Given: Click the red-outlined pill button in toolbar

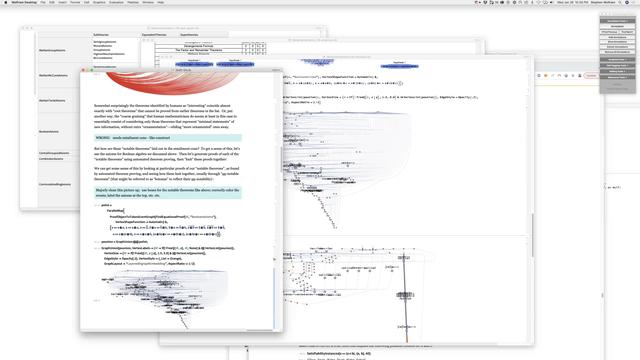Looking at the screenshot, I should point(591,76).
